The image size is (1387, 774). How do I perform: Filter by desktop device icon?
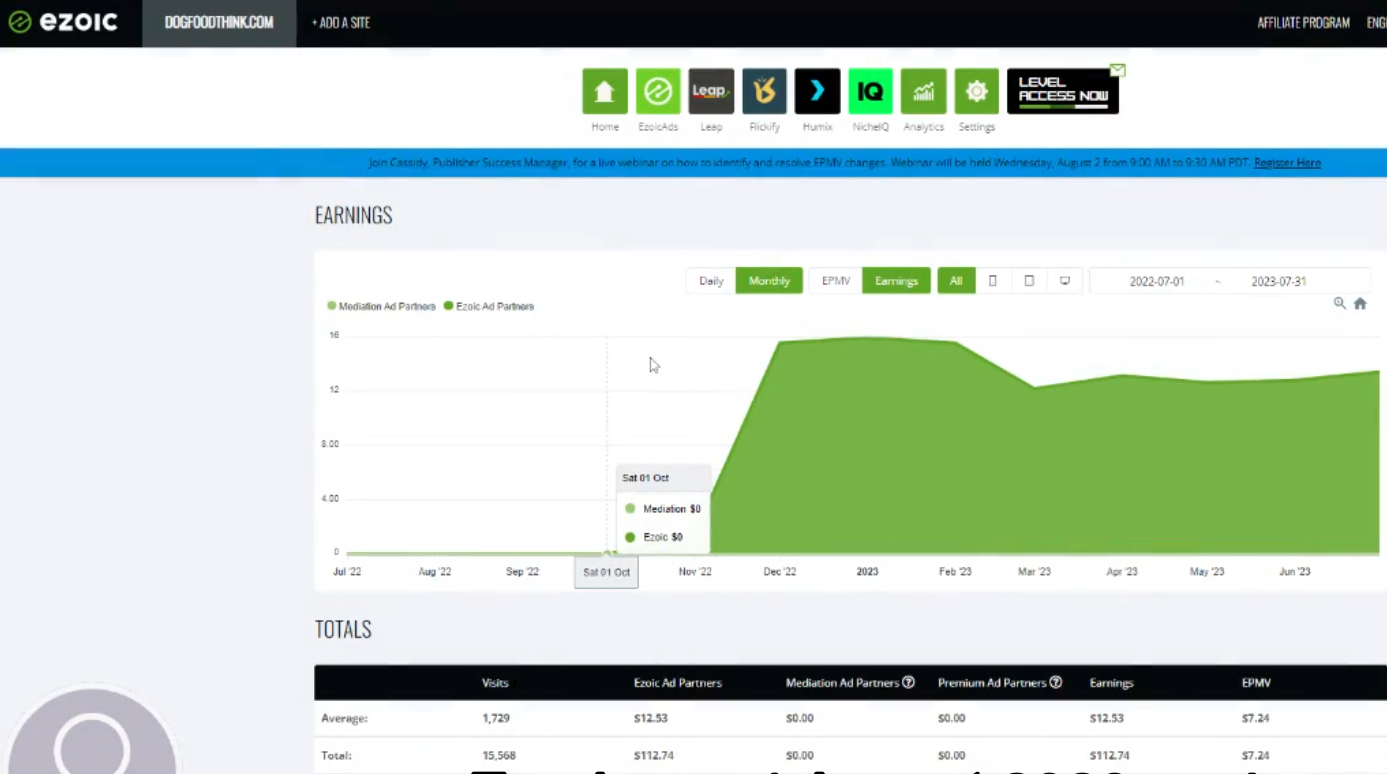coord(1065,281)
